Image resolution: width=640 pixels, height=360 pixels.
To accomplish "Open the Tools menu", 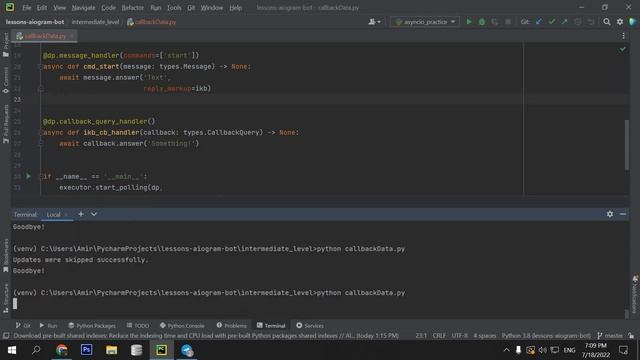I will 174,7.
